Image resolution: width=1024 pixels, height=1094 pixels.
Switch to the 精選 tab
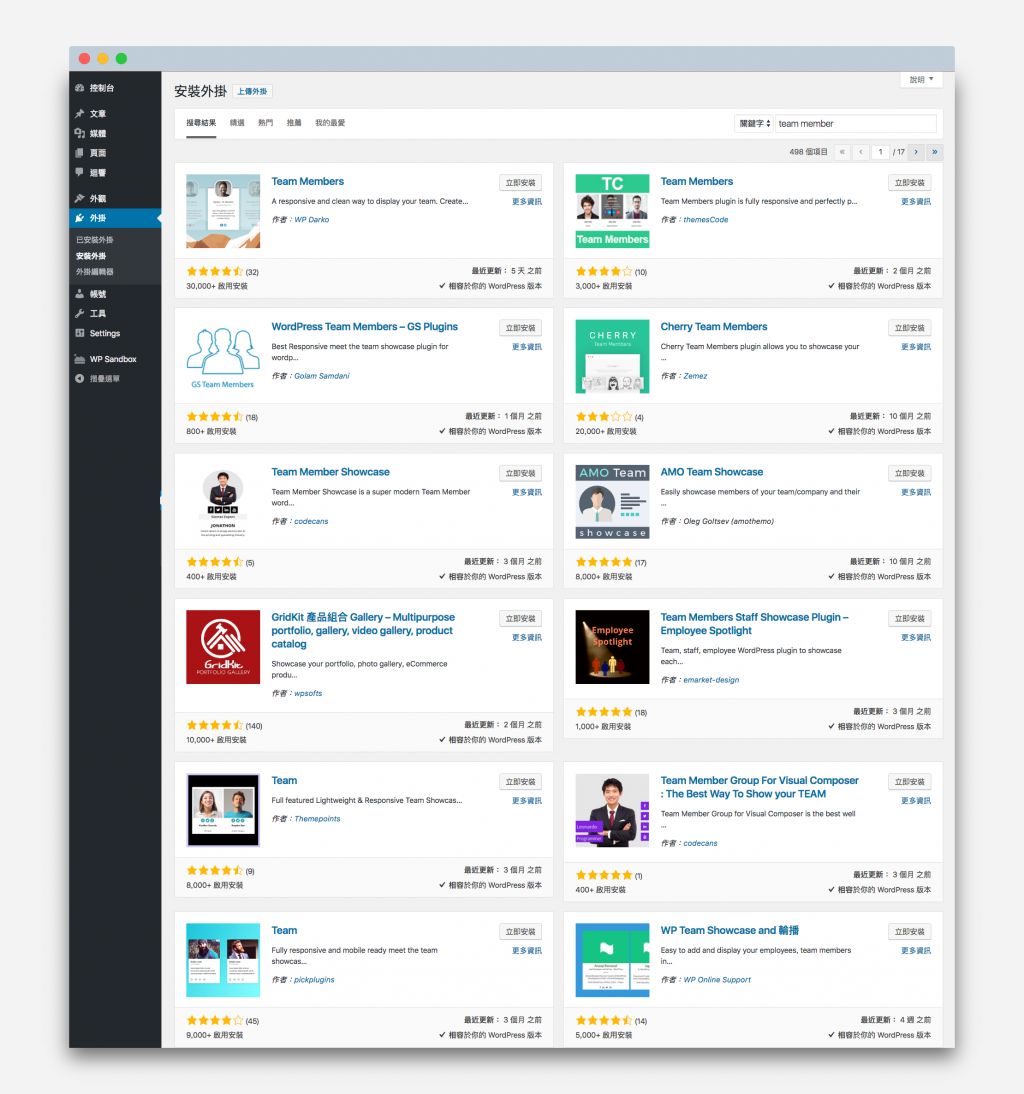[x=237, y=123]
